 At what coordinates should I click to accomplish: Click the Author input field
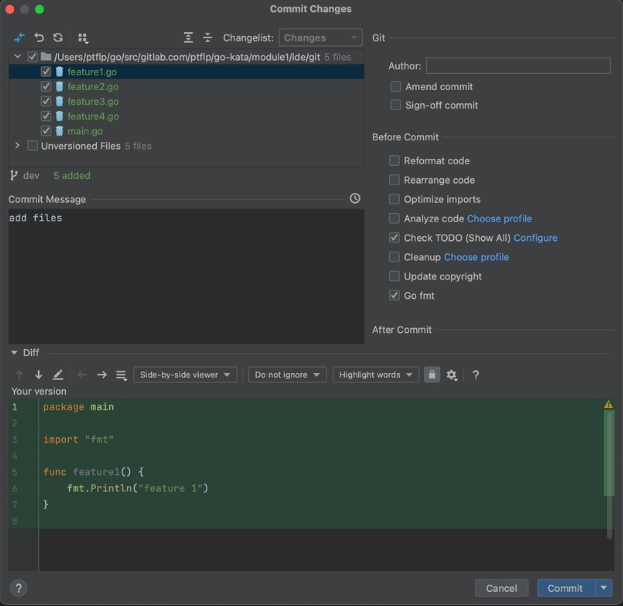[517, 66]
